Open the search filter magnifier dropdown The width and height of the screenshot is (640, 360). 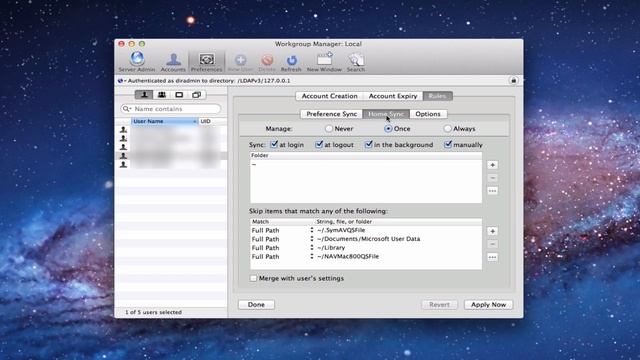127,109
